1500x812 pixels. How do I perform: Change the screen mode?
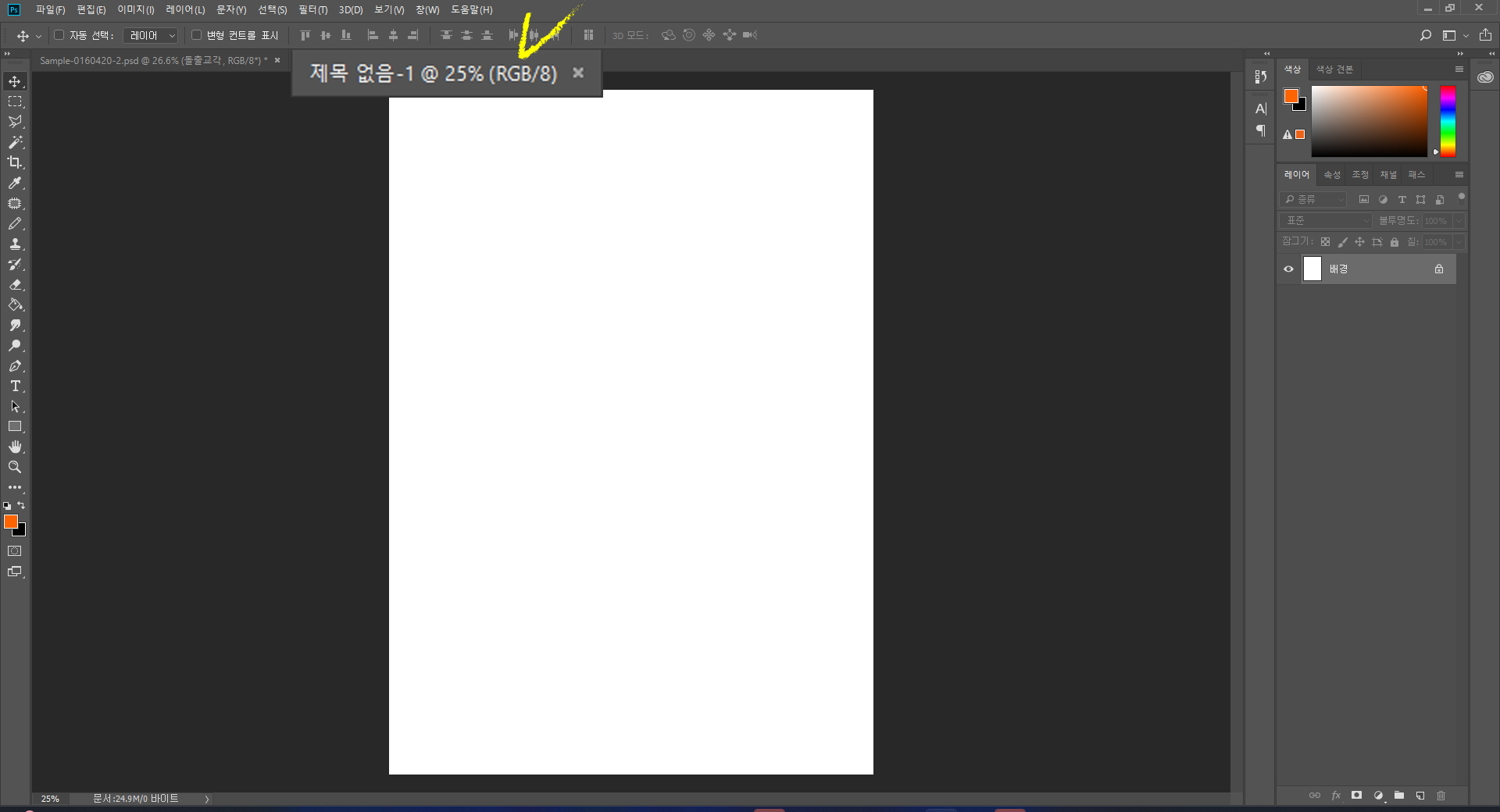click(x=15, y=572)
